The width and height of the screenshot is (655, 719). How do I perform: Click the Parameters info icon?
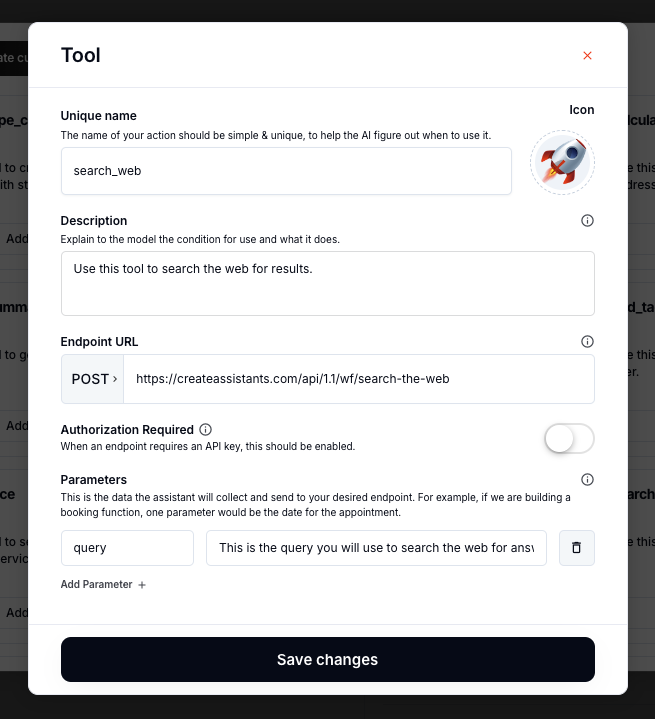tap(587, 480)
